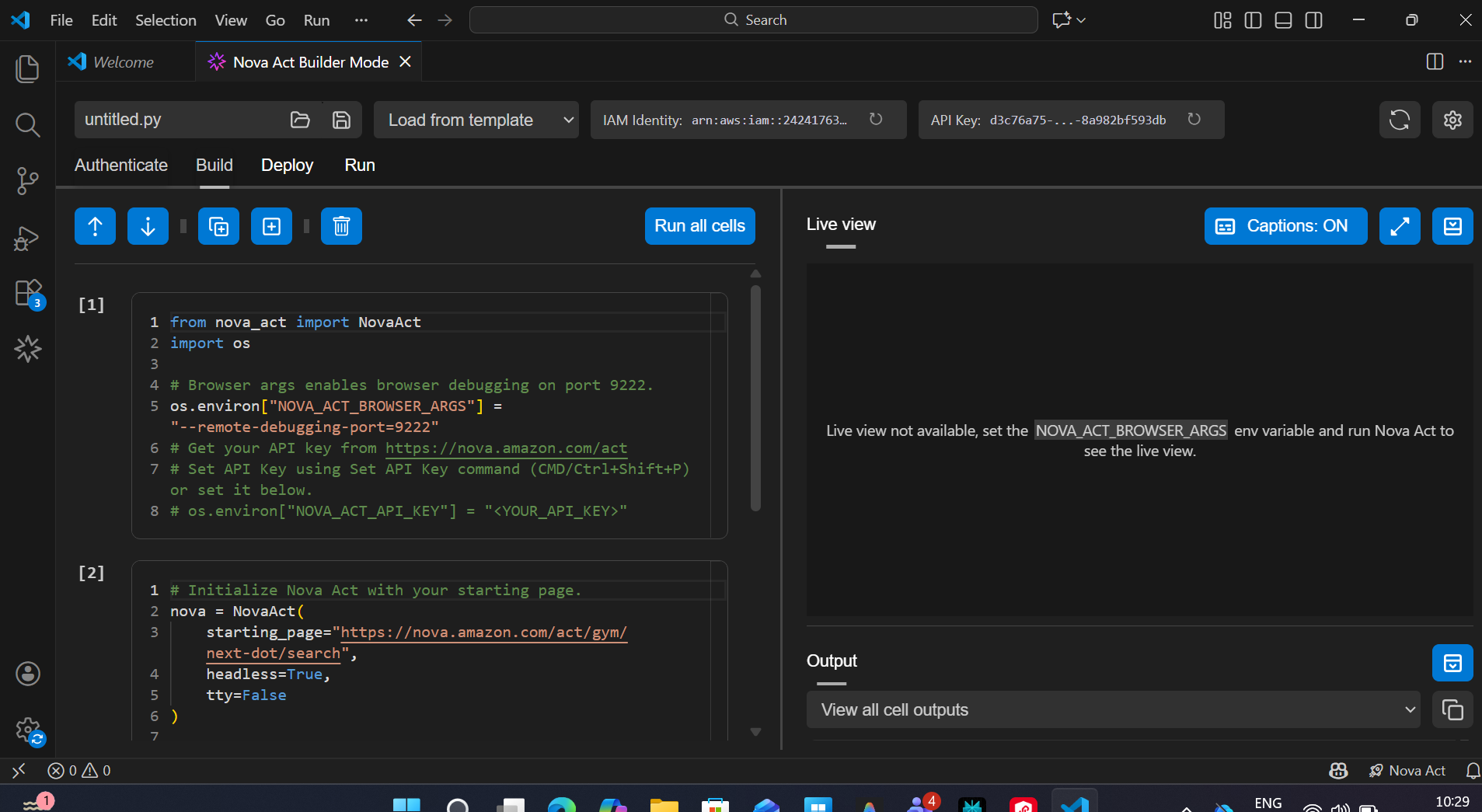
Task: Click the Run all cells button
Action: click(699, 226)
